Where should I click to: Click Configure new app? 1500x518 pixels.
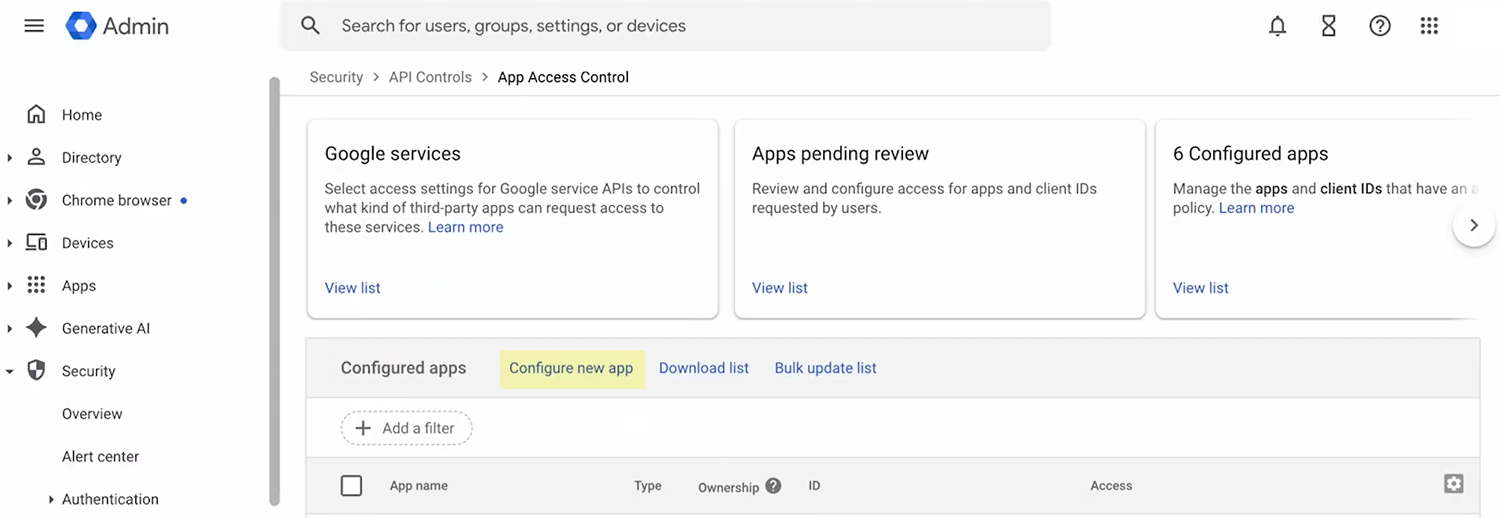[x=571, y=368]
